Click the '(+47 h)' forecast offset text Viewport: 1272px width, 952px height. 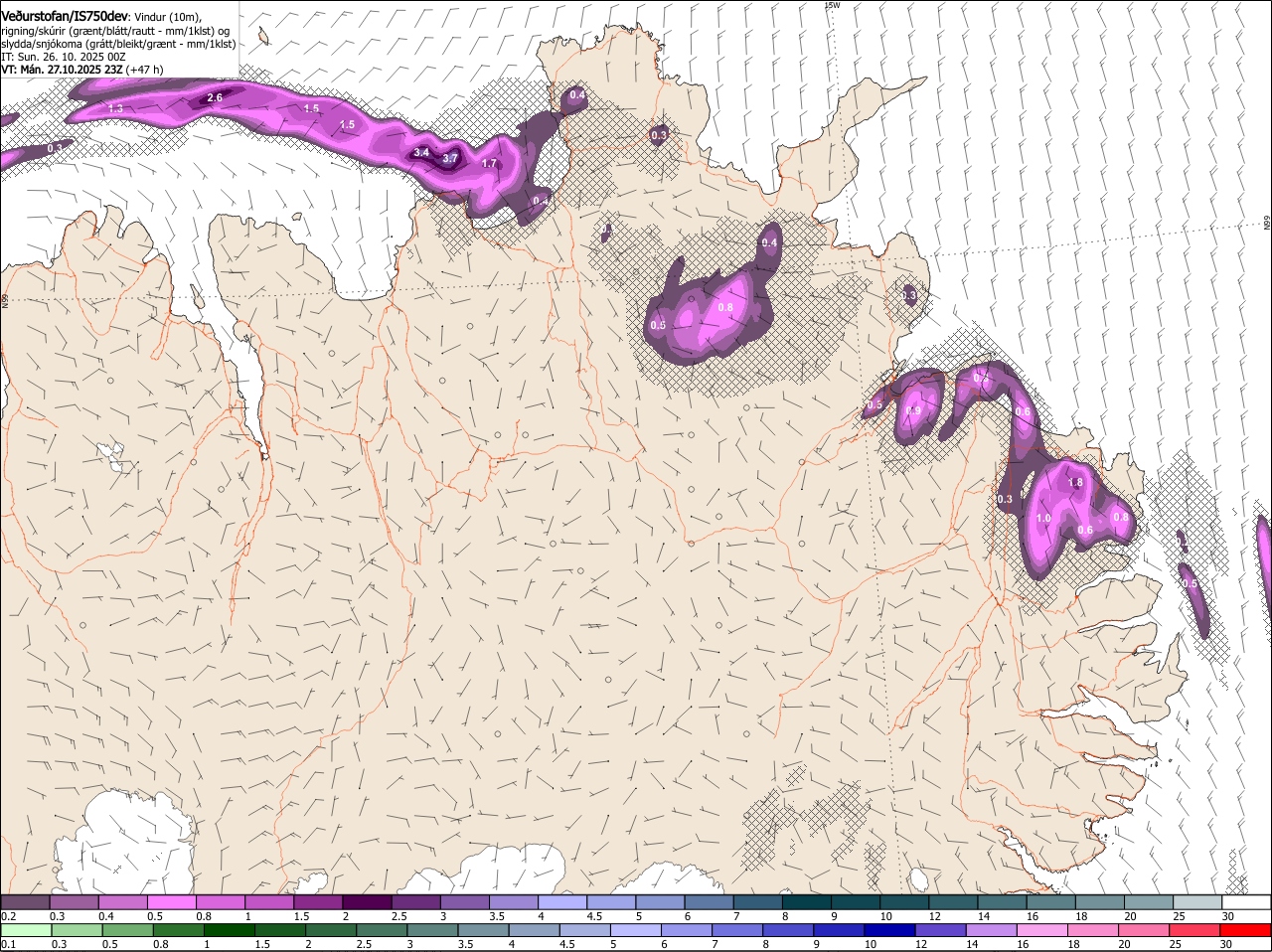click(x=145, y=70)
